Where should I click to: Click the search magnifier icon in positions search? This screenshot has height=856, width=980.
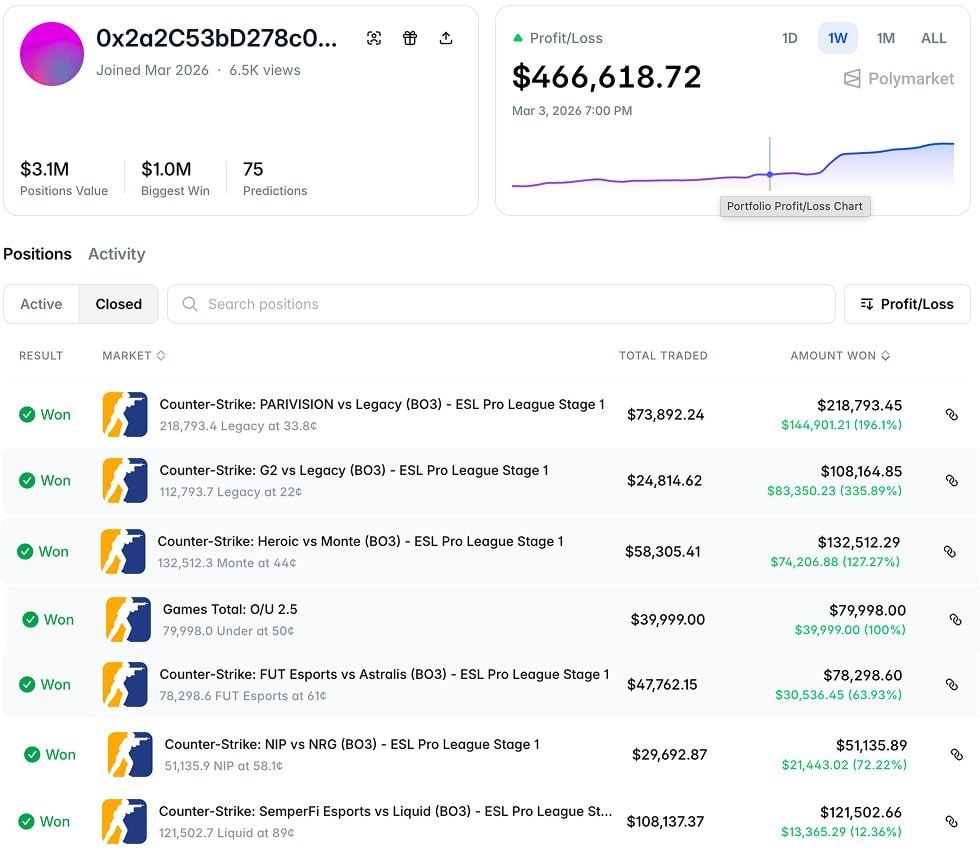pos(190,304)
